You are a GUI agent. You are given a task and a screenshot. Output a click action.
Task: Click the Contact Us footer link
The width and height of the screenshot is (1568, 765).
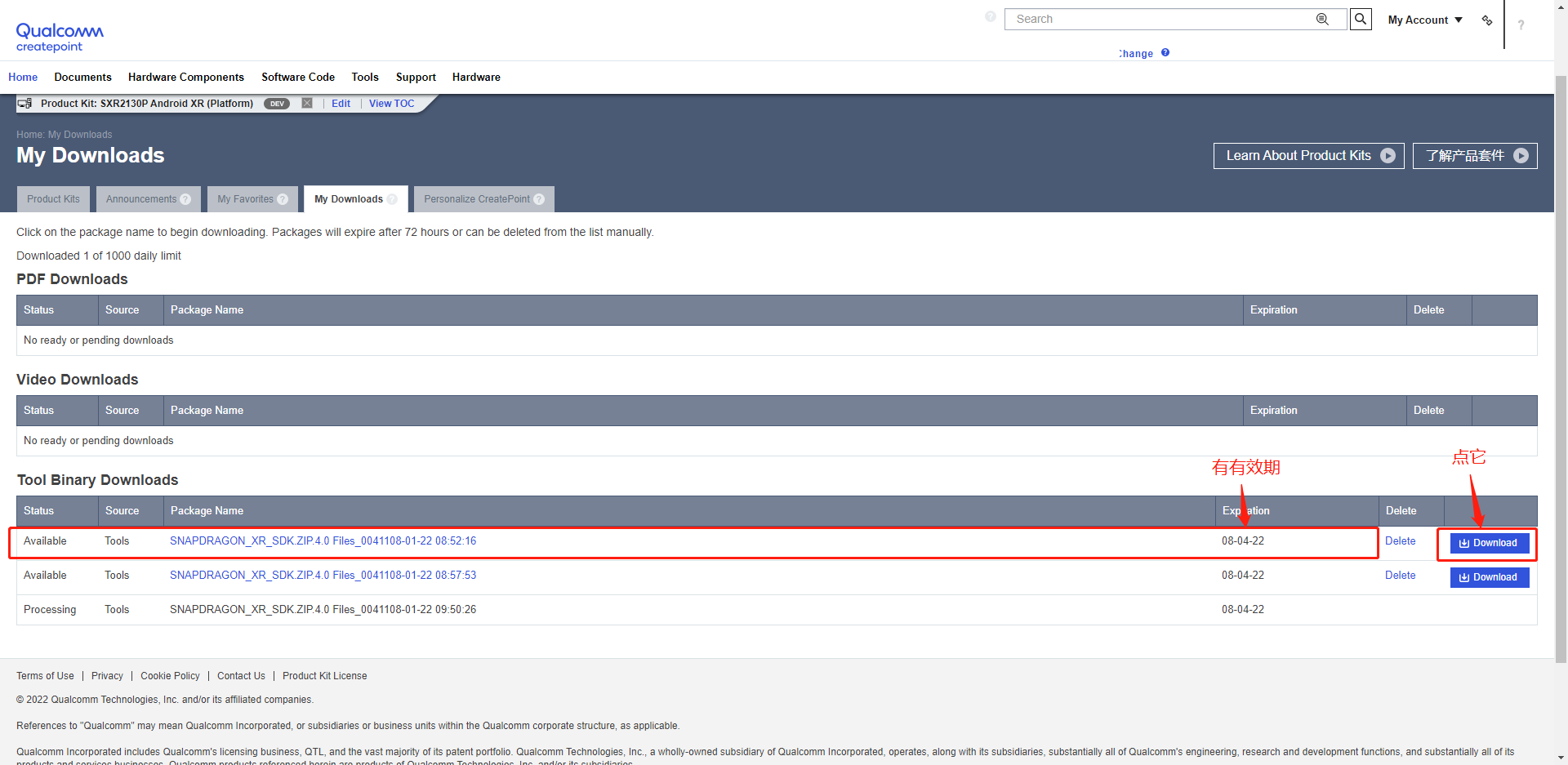pos(241,676)
